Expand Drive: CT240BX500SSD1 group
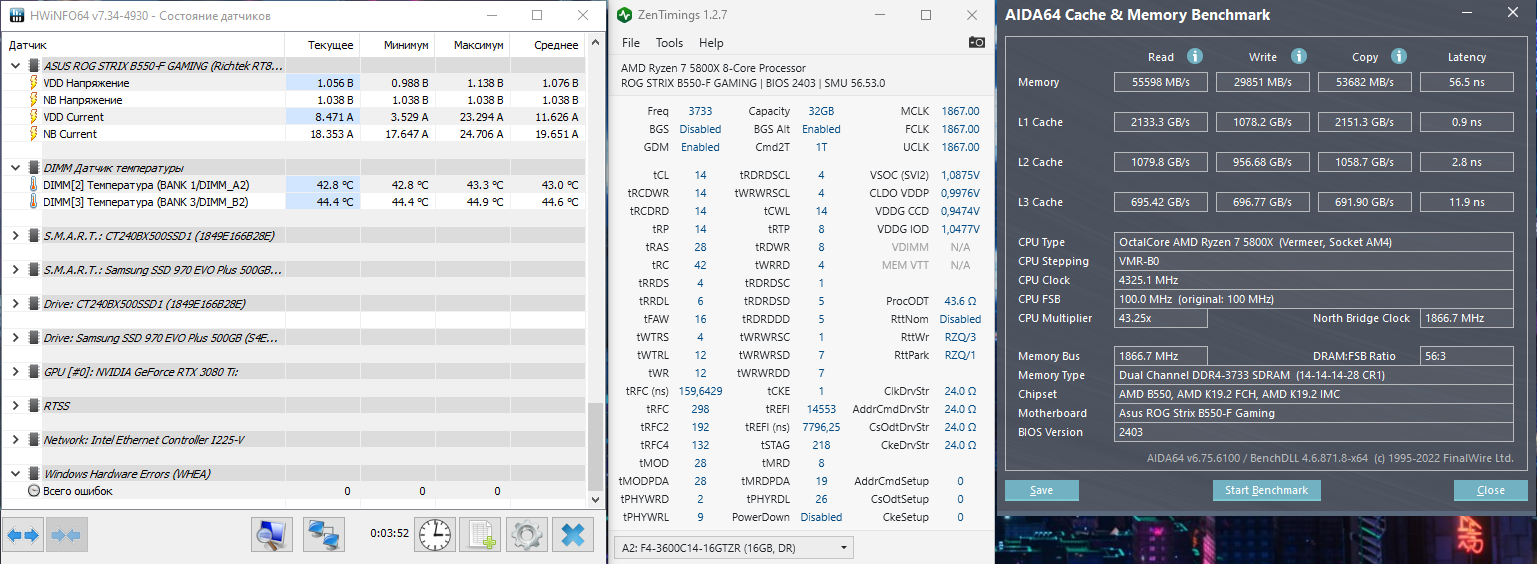The height and width of the screenshot is (564, 1537). click(14, 304)
